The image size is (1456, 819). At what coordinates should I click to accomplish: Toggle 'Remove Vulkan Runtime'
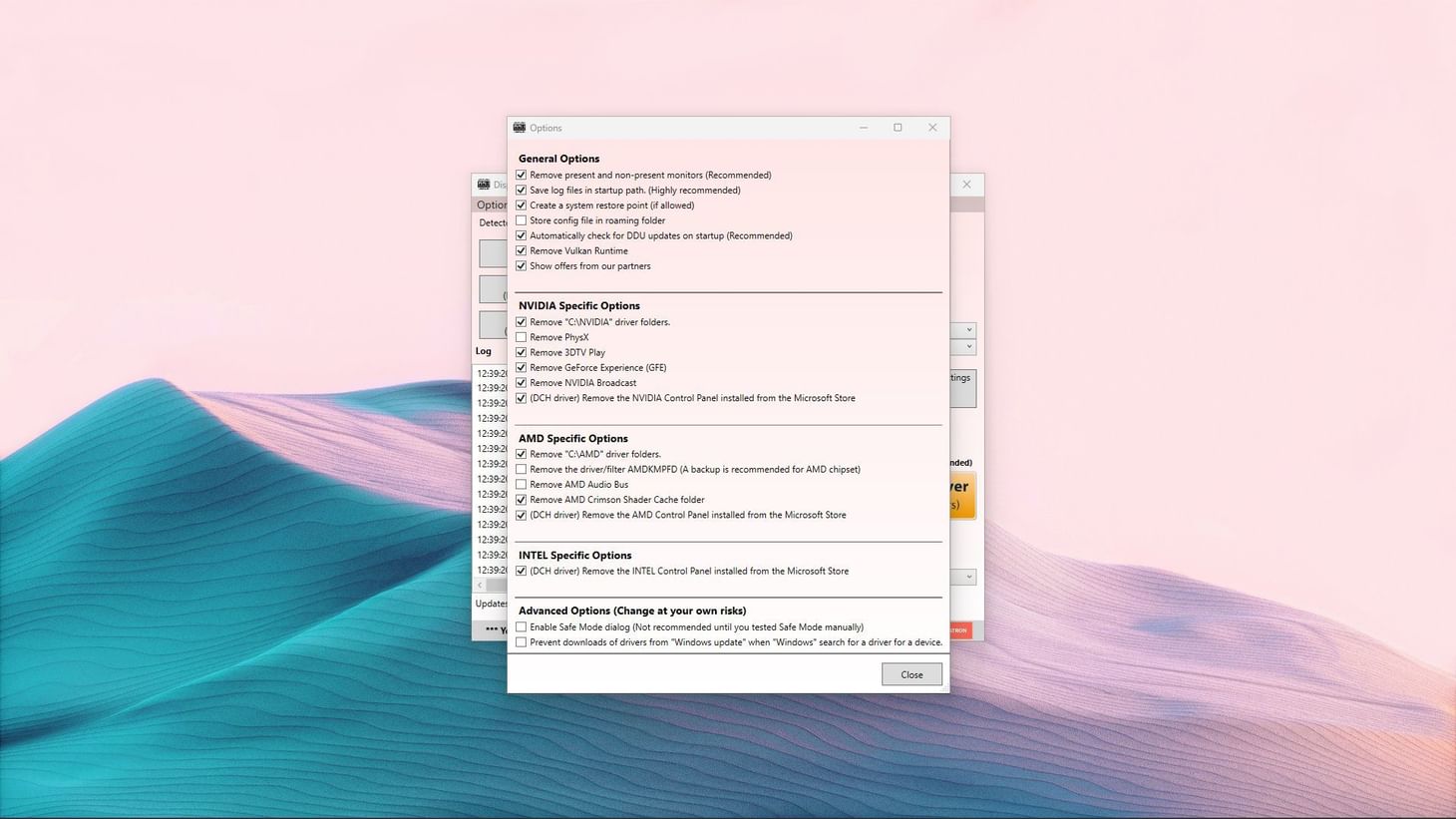point(522,250)
